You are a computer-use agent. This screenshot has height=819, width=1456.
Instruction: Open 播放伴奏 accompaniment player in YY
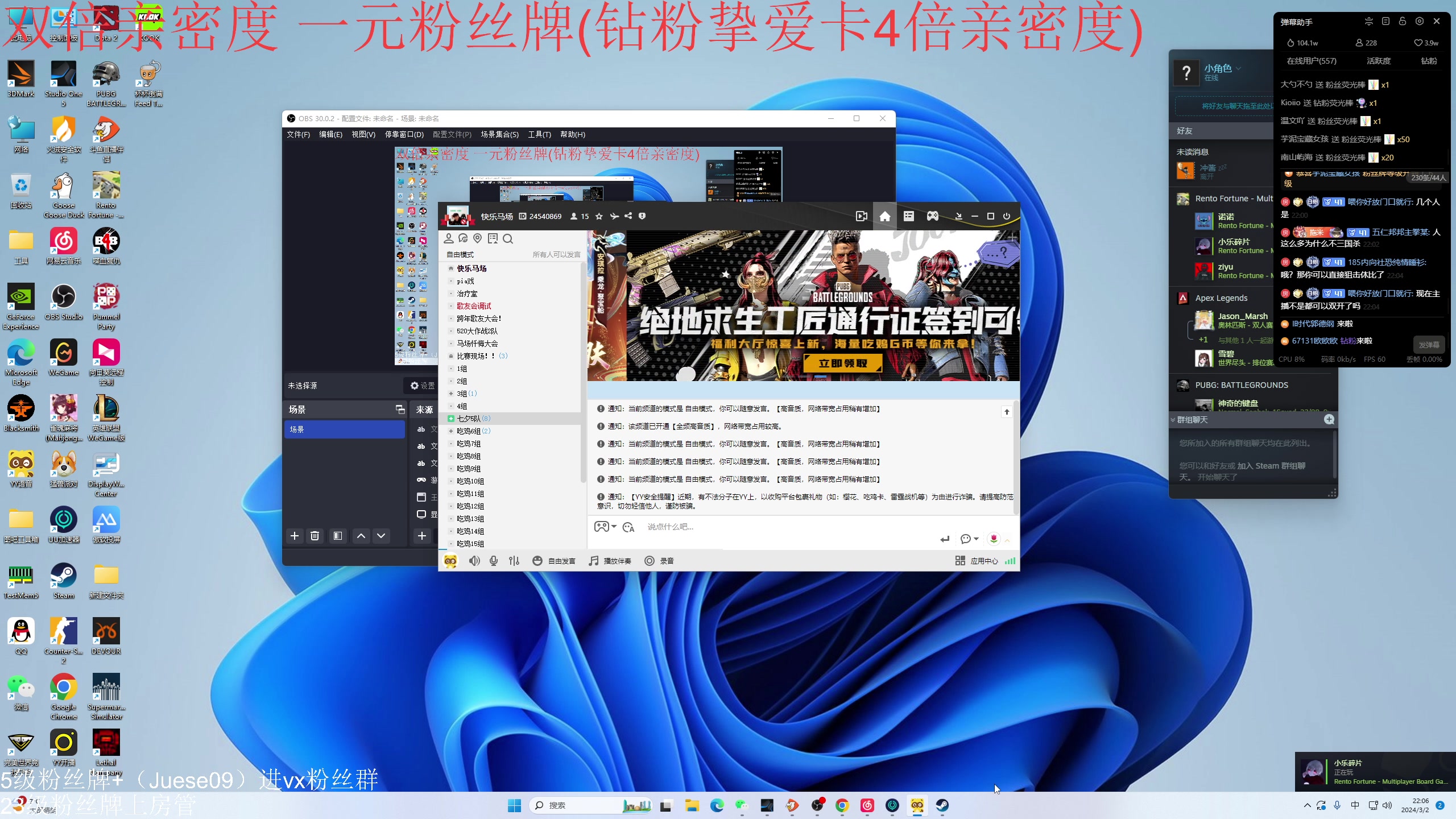(609, 560)
